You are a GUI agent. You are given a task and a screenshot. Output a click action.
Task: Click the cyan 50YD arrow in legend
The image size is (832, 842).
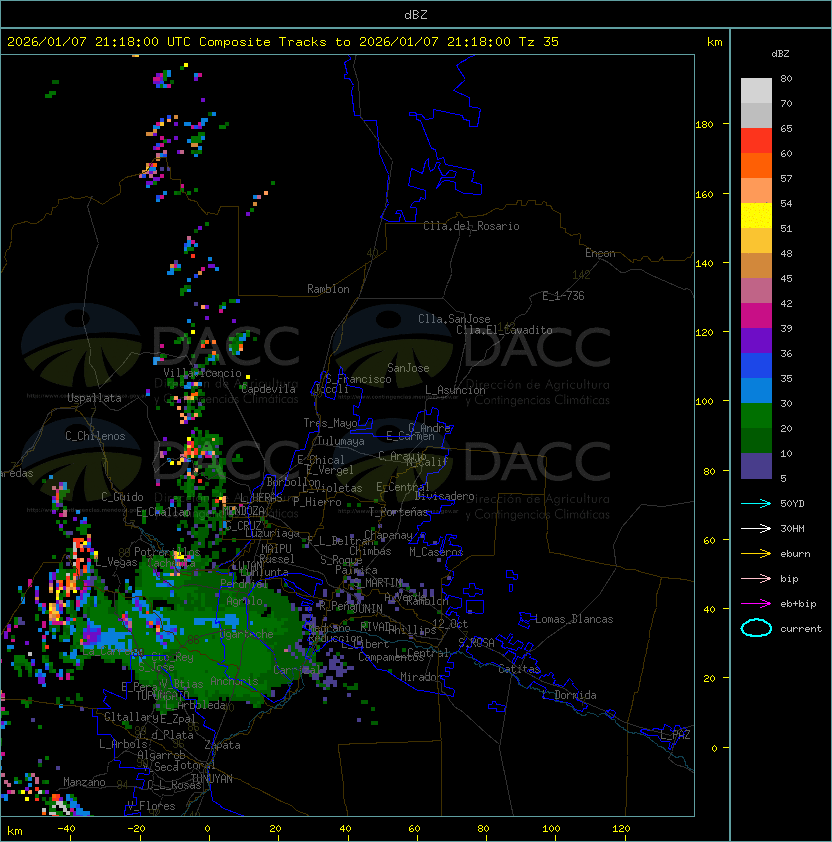(756, 504)
